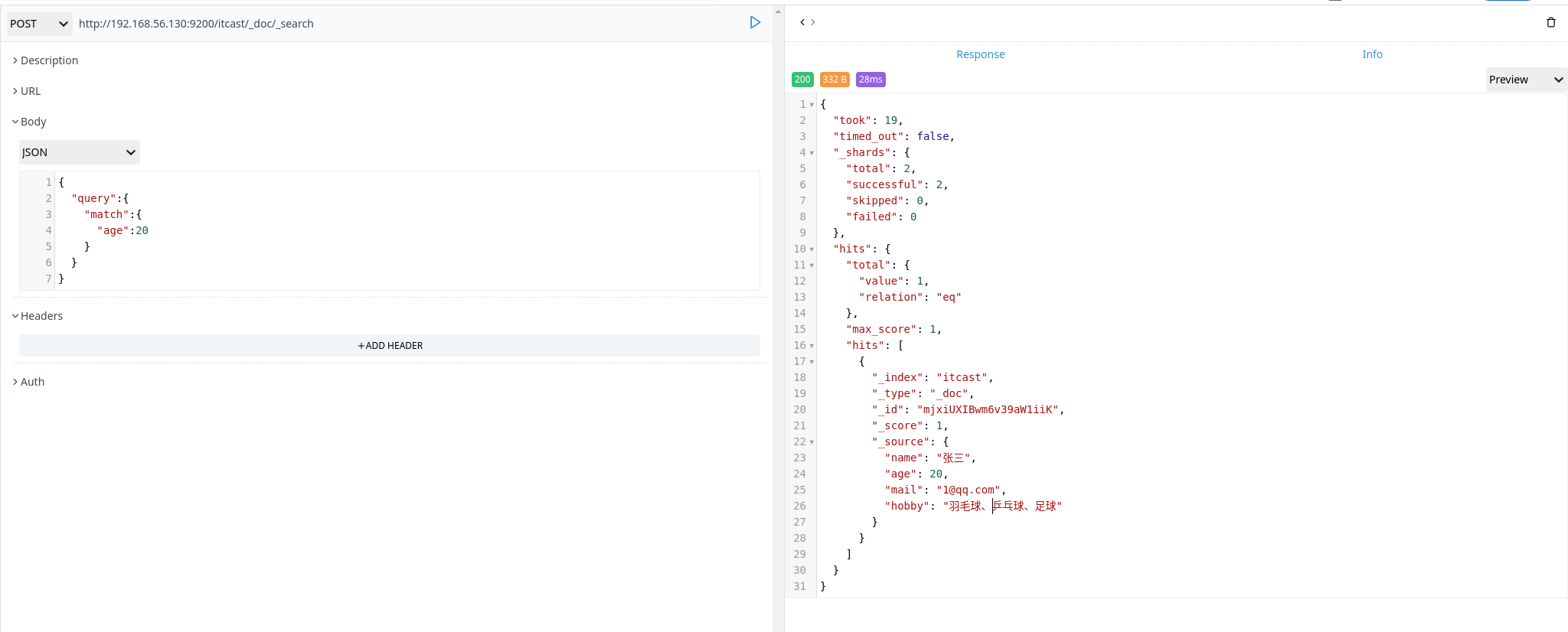The image size is (1568, 632).
Task: Click the +ADD HEADER button
Action: [390, 346]
